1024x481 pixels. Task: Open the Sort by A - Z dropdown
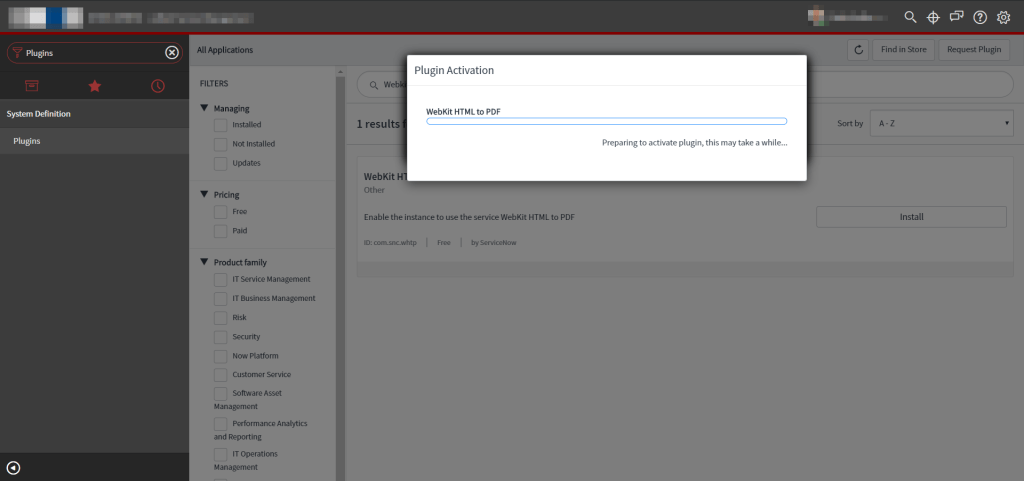(x=941, y=123)
